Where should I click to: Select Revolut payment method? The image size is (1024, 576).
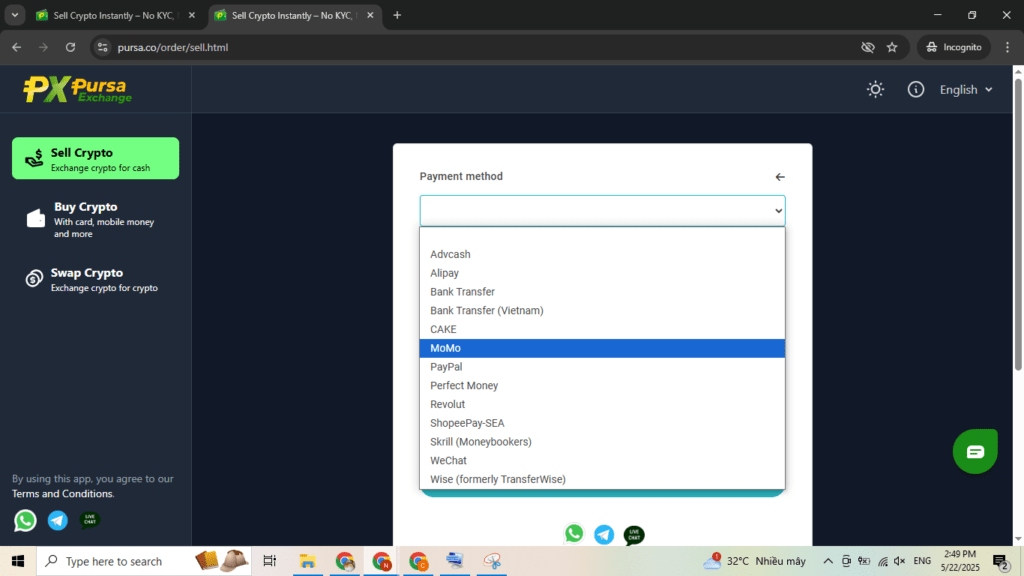point(602,404)
